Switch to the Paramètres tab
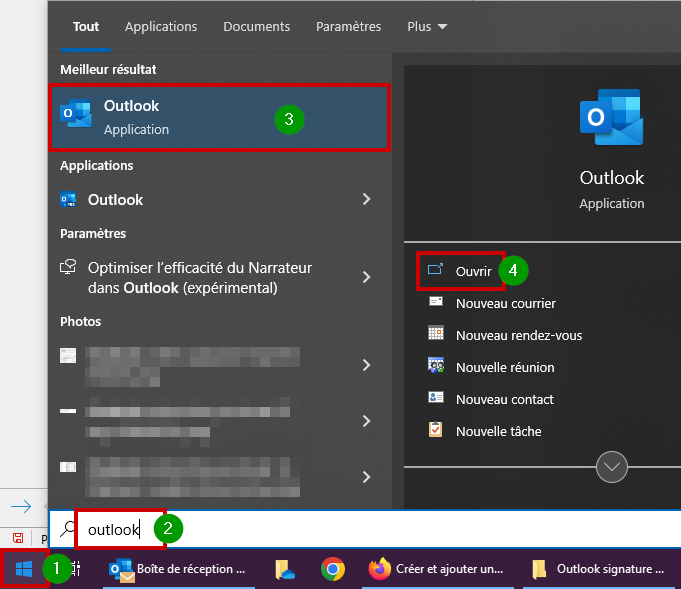The image size is (681, 589). point(348,26)
